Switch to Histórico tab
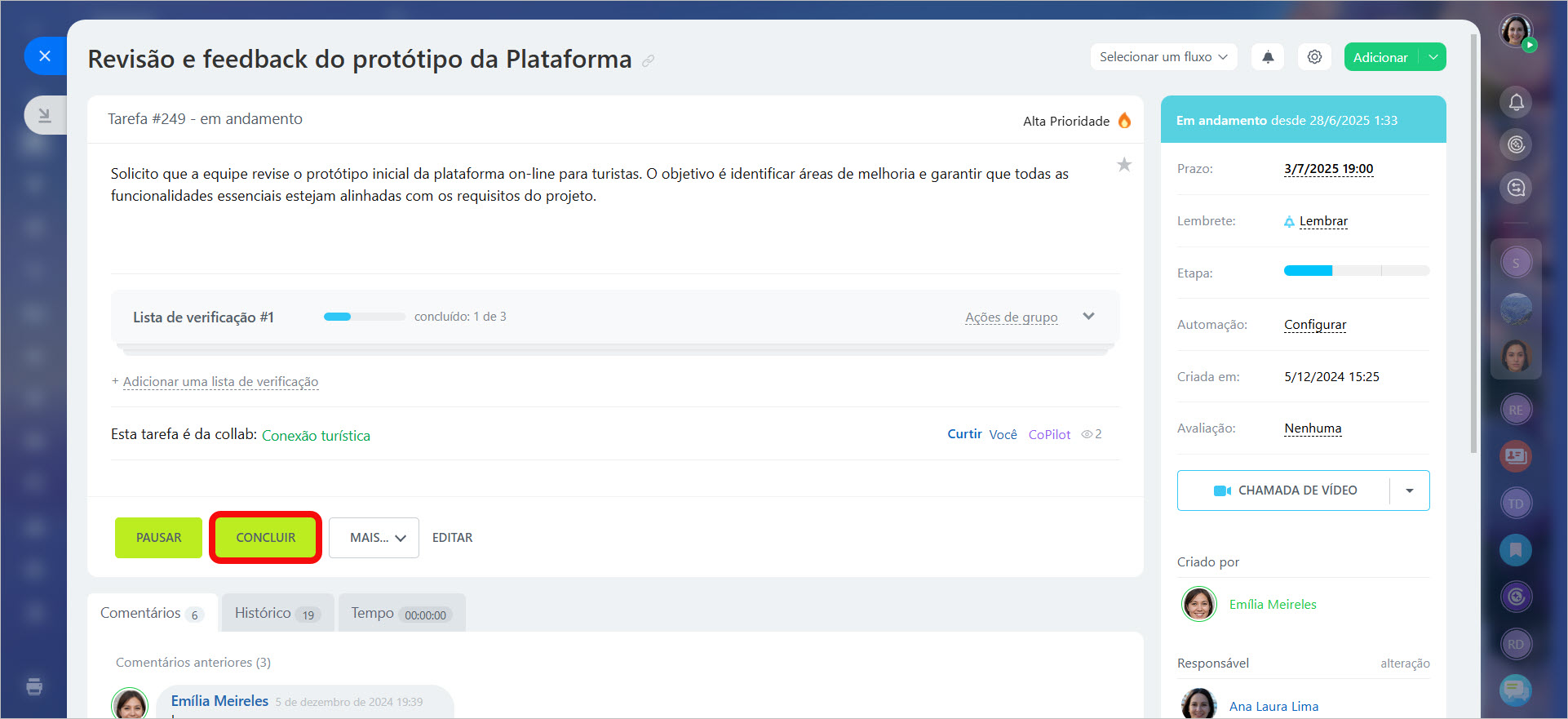Screen dimensions: 1568x719 point(277,613)
